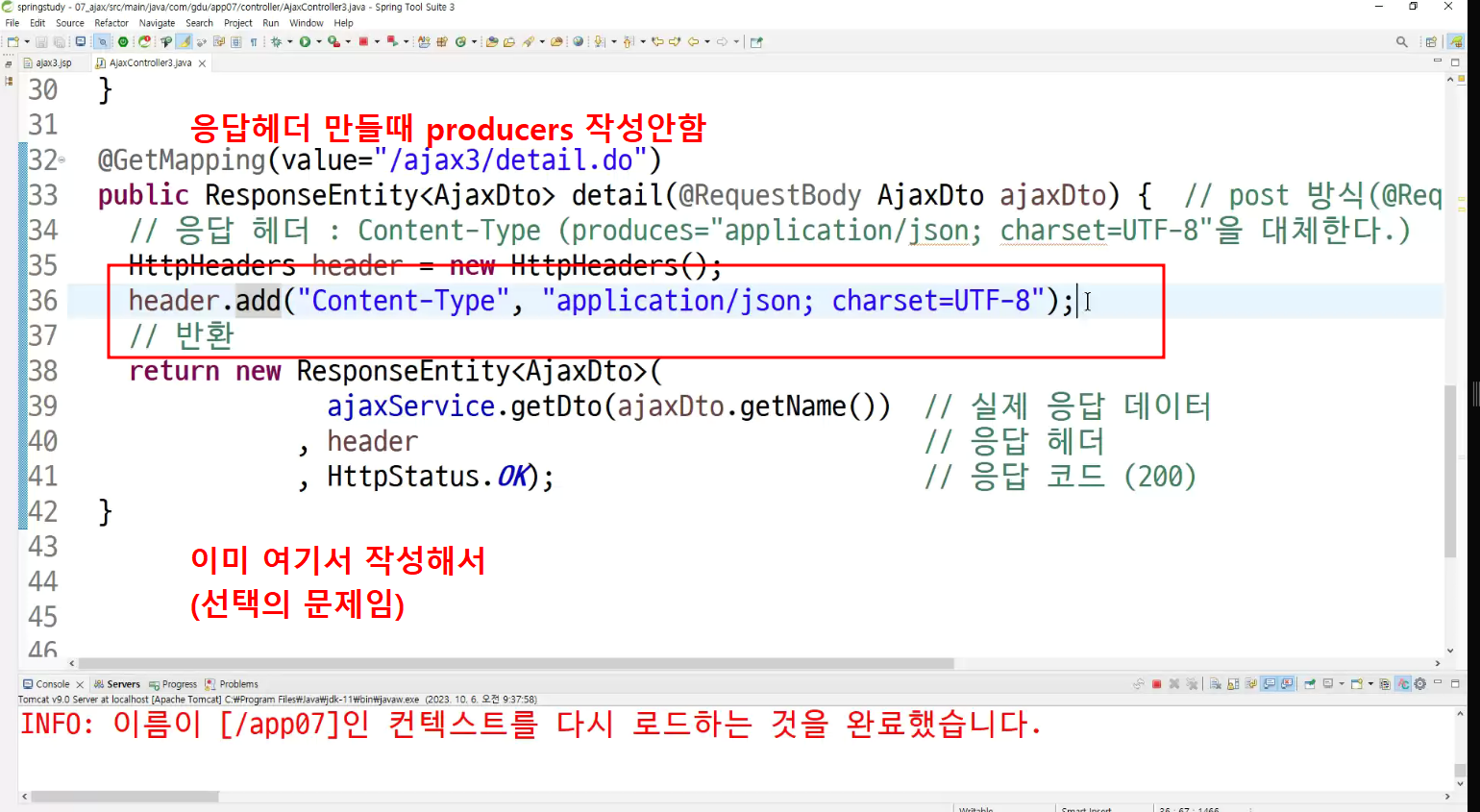Maximize the editor area button
The image size is (1480, 812).
pos(1455,62)
